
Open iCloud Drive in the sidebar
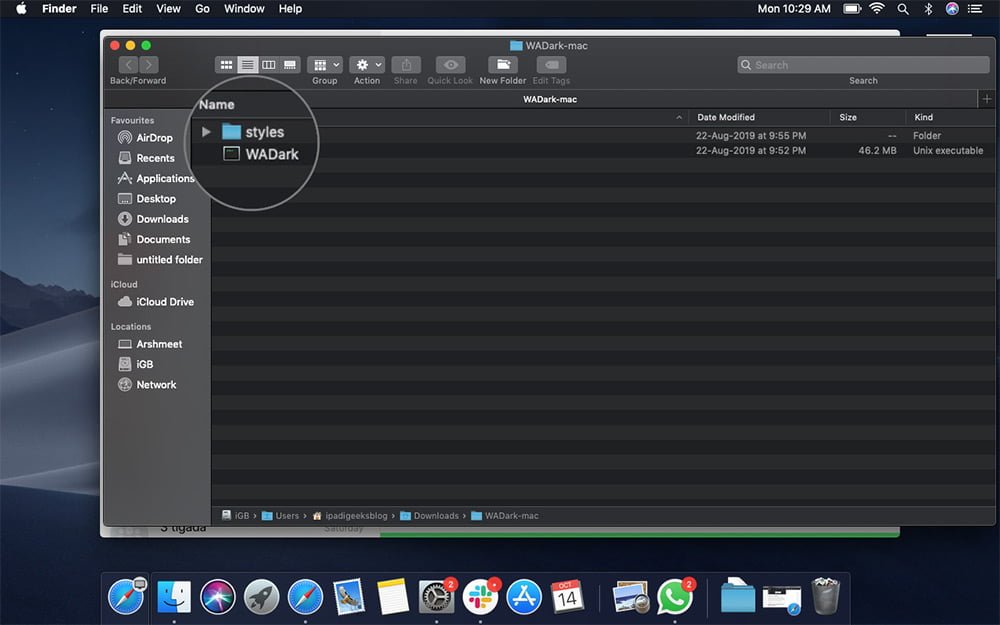156,302
